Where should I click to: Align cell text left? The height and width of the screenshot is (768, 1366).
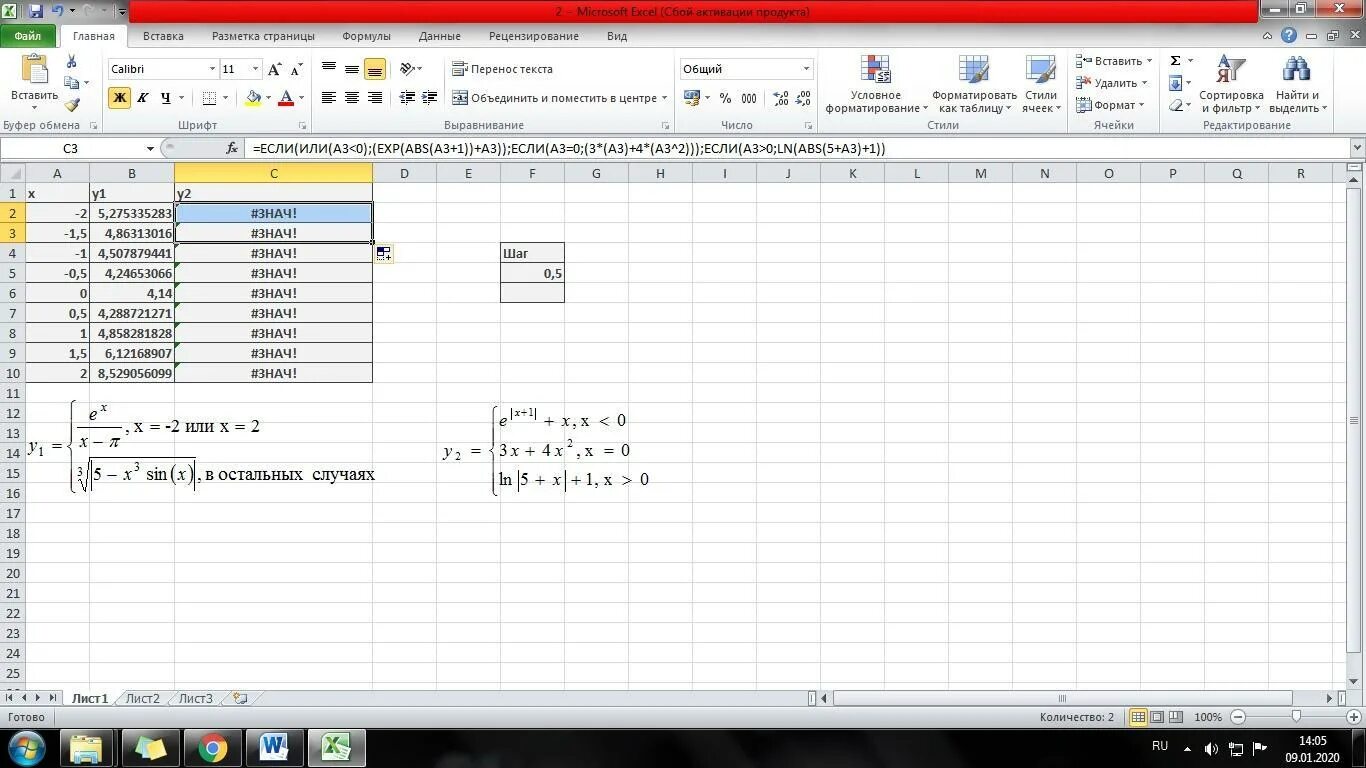328,98
